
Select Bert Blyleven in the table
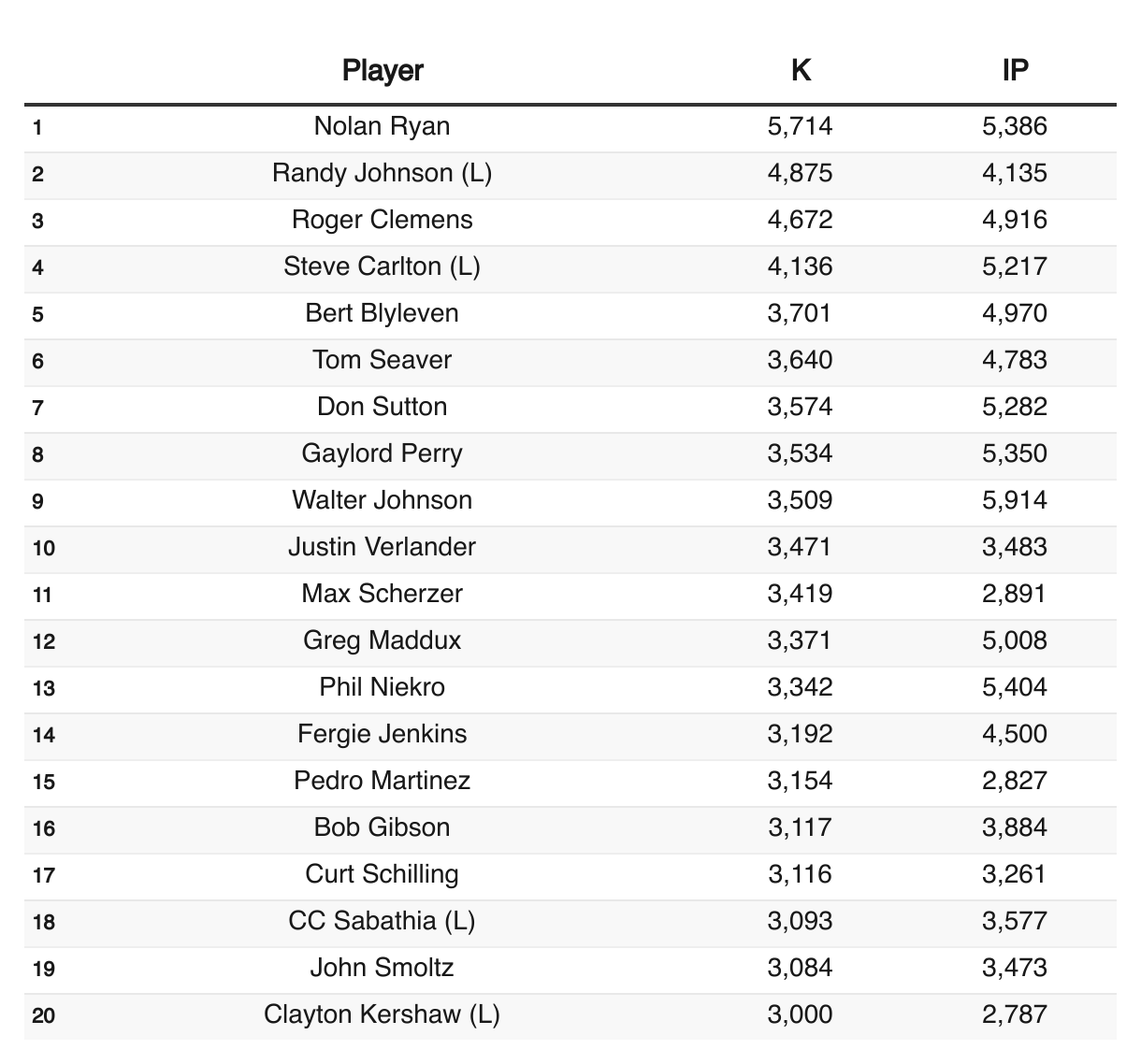click(383, 313)
